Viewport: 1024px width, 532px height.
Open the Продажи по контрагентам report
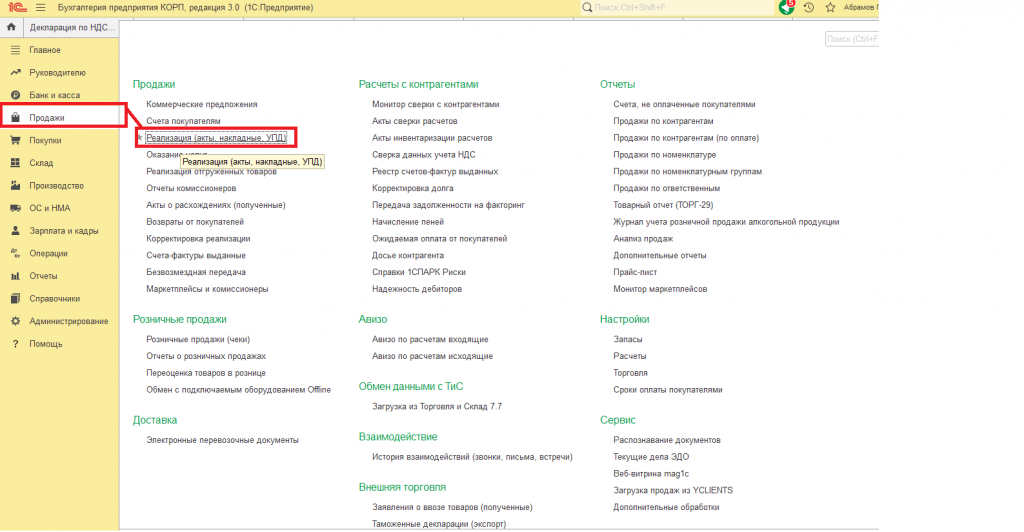click(663, 121)
